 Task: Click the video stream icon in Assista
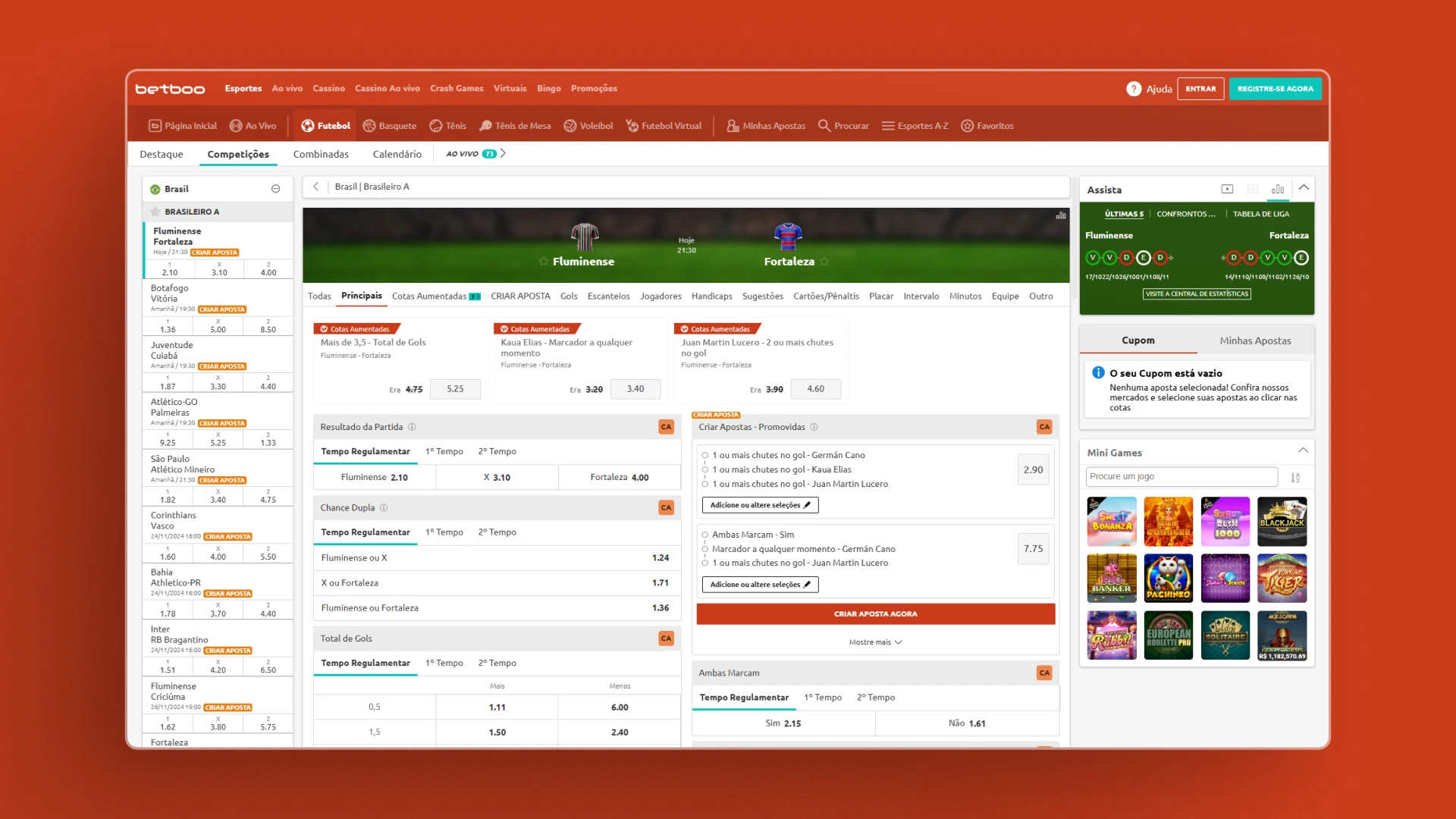pos(1228,189)
